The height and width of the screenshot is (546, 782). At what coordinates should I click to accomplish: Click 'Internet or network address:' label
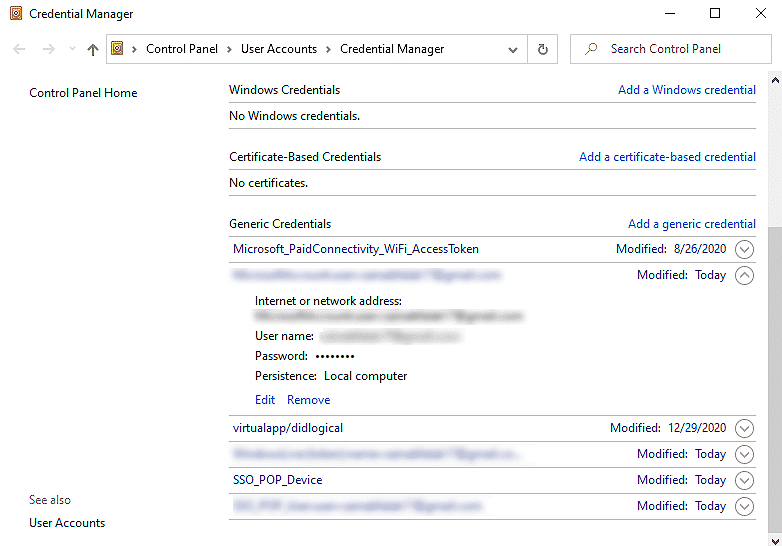click(x=328, y=301)
